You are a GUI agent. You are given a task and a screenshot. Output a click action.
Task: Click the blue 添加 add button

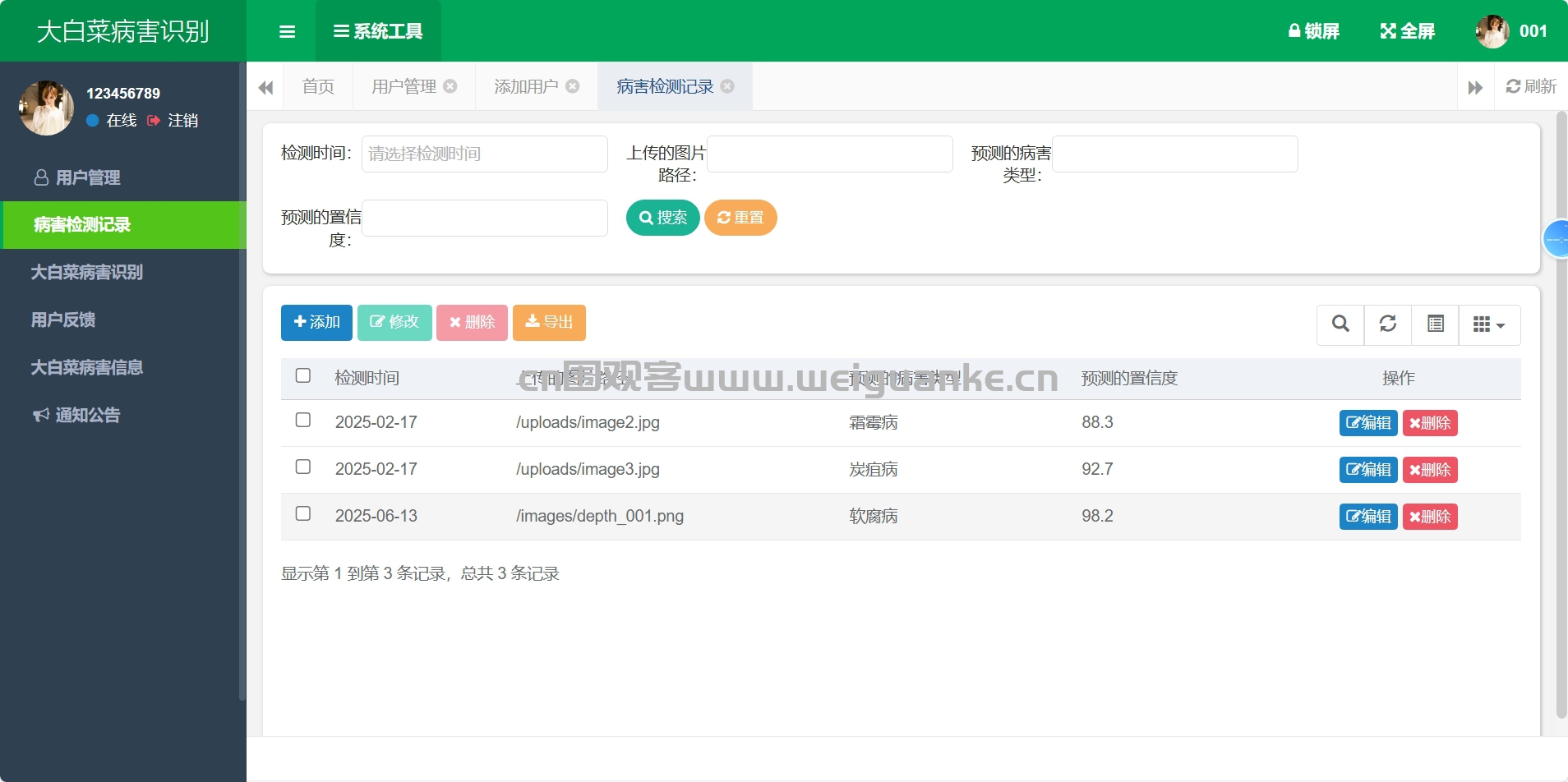click(x=316, y=322)
